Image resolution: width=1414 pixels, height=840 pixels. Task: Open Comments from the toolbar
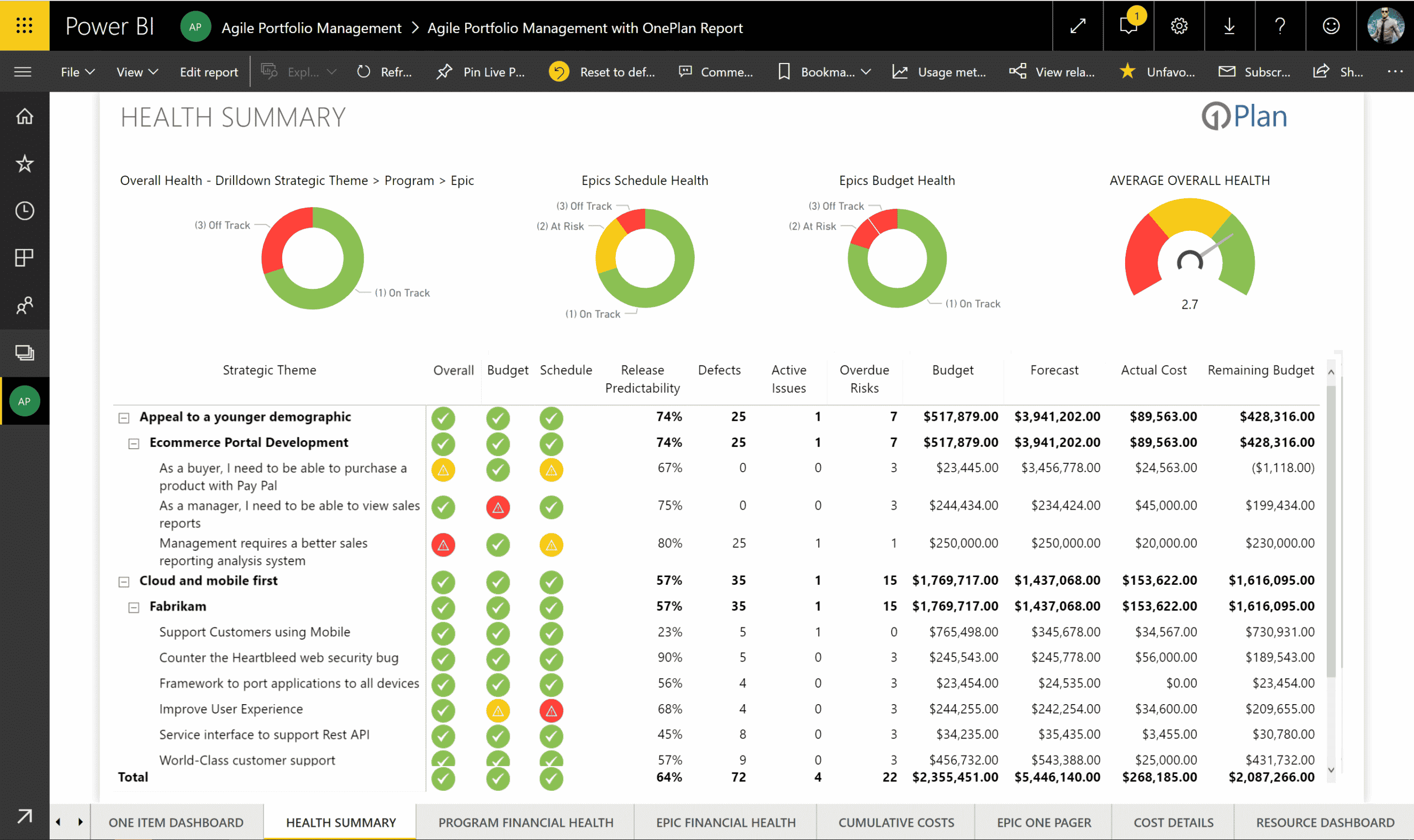point(716,72)
